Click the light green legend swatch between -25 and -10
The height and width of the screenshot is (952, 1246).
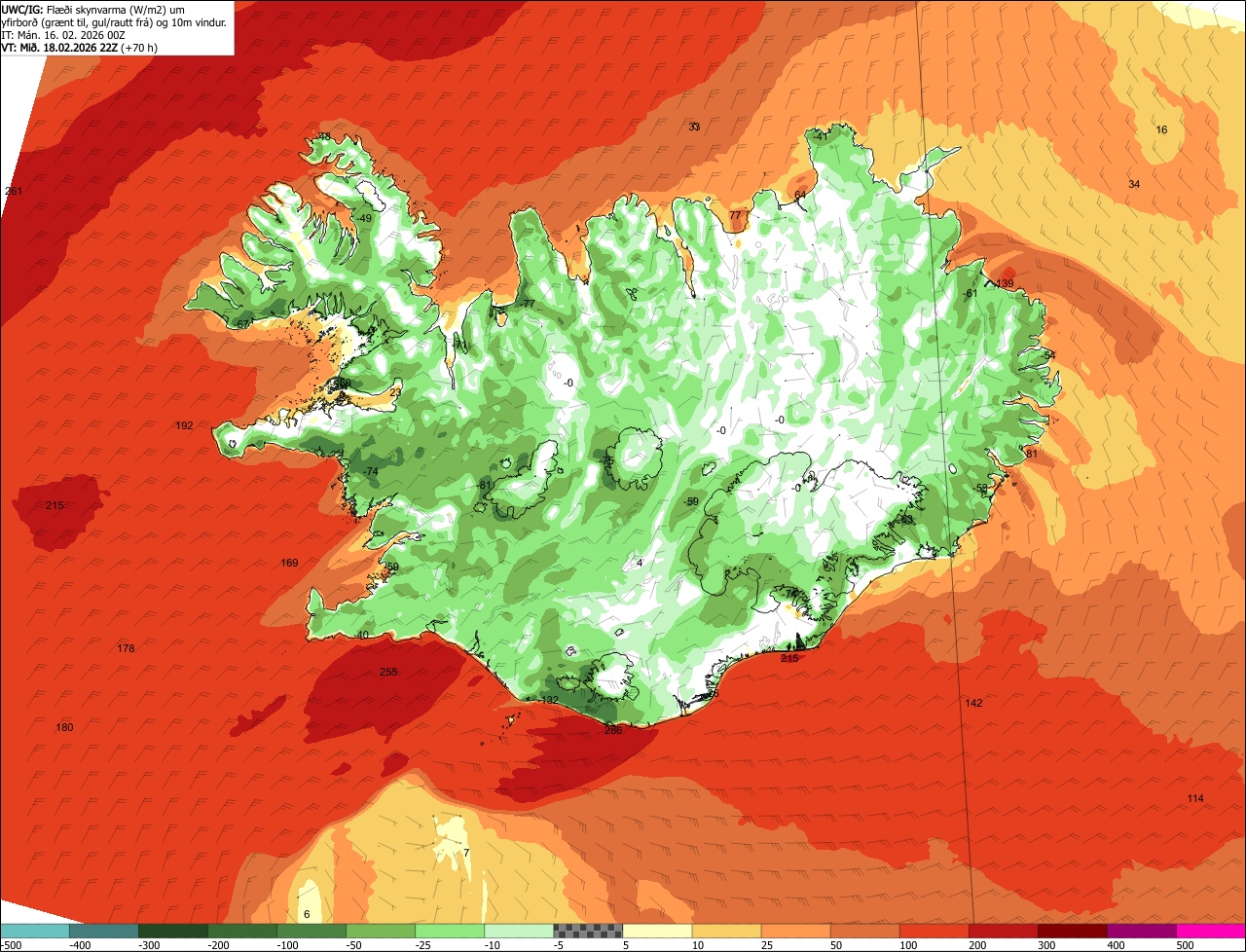449,931
